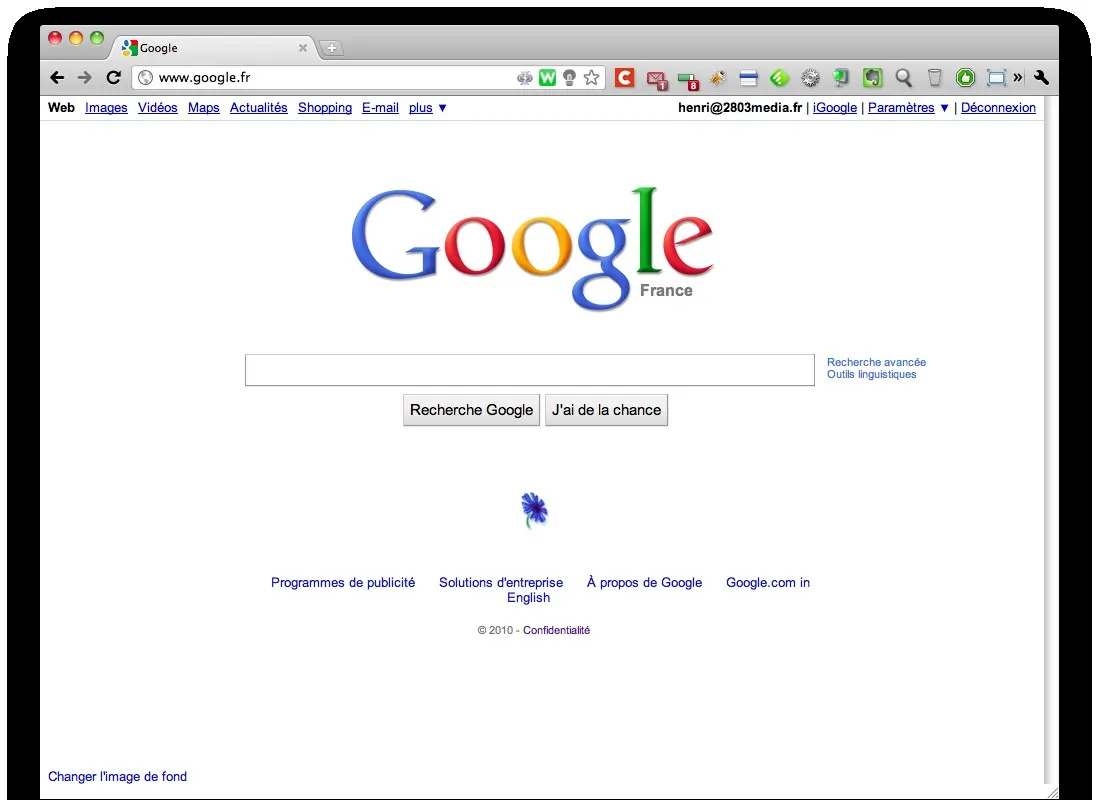Screen dimensions: 1099x800
Task: Click the yellow minimize window button
Action: [x=76, y=38]
